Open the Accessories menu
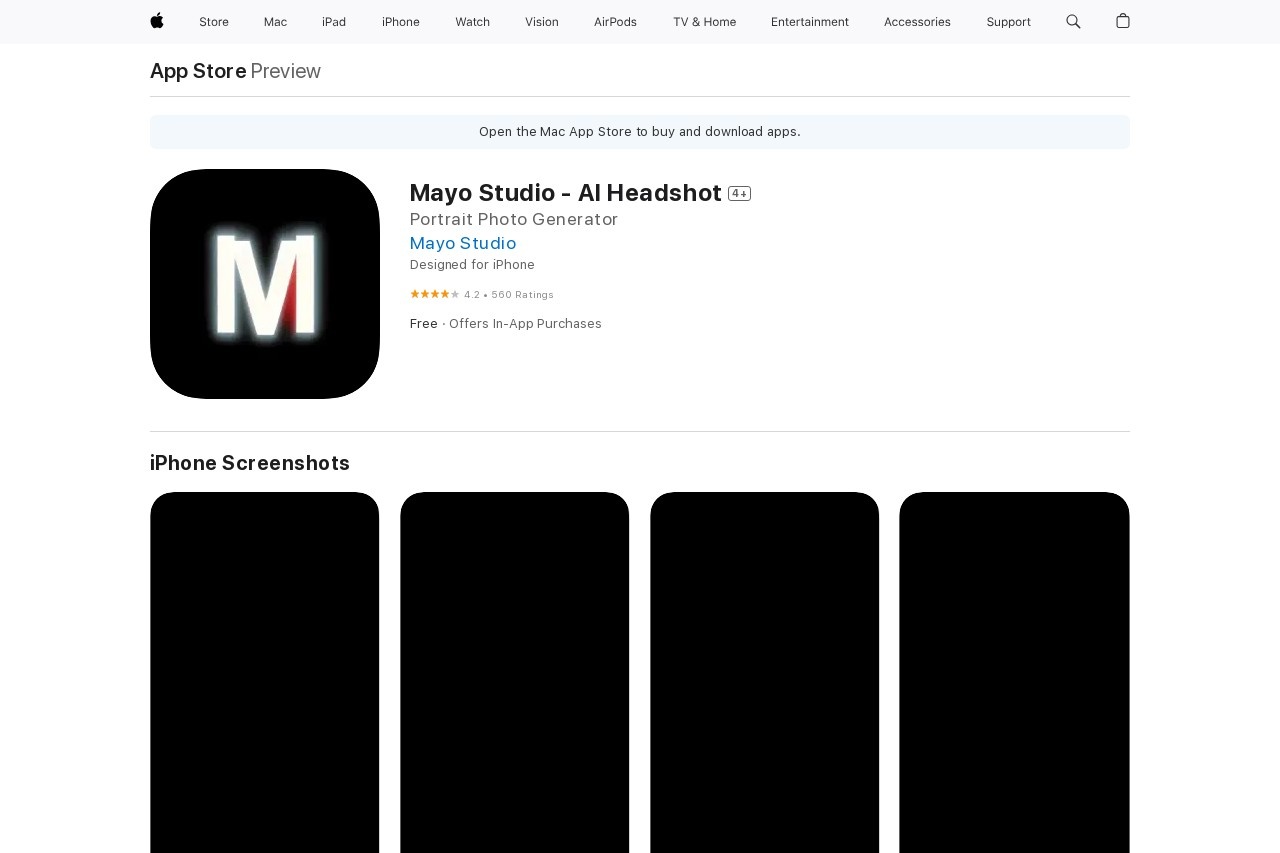Image resolution: width=1280 pixels, height=853 pixels. (917, 22)
